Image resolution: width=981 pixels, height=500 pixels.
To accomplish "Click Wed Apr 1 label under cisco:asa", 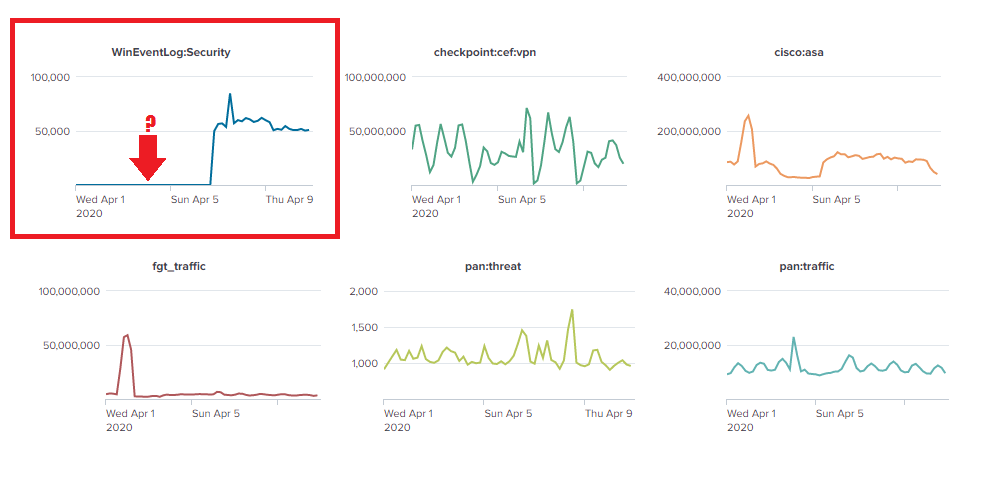I will click(752, 199).
